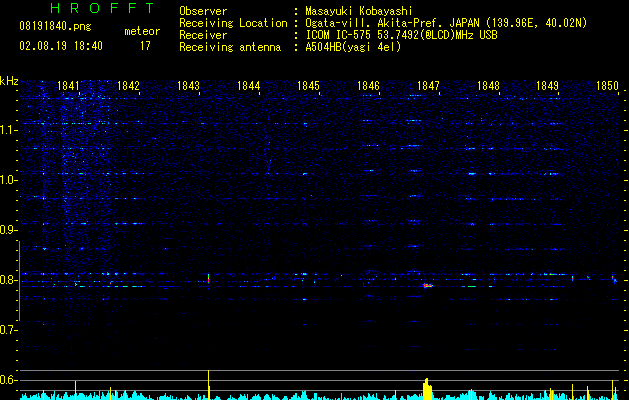Screen dimensions: 629x400
Task: Click the Receiving antenna field label
Action: 230,47
